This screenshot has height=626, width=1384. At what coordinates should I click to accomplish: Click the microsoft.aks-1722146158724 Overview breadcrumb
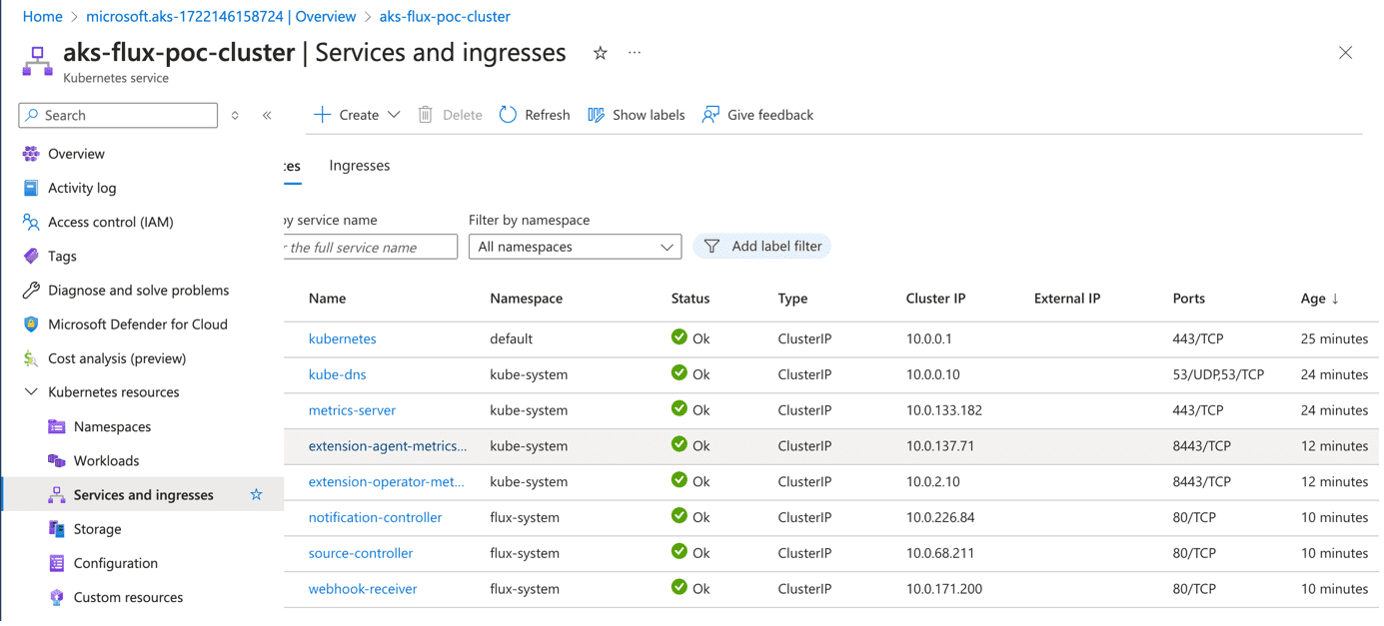tap(221, 16)
